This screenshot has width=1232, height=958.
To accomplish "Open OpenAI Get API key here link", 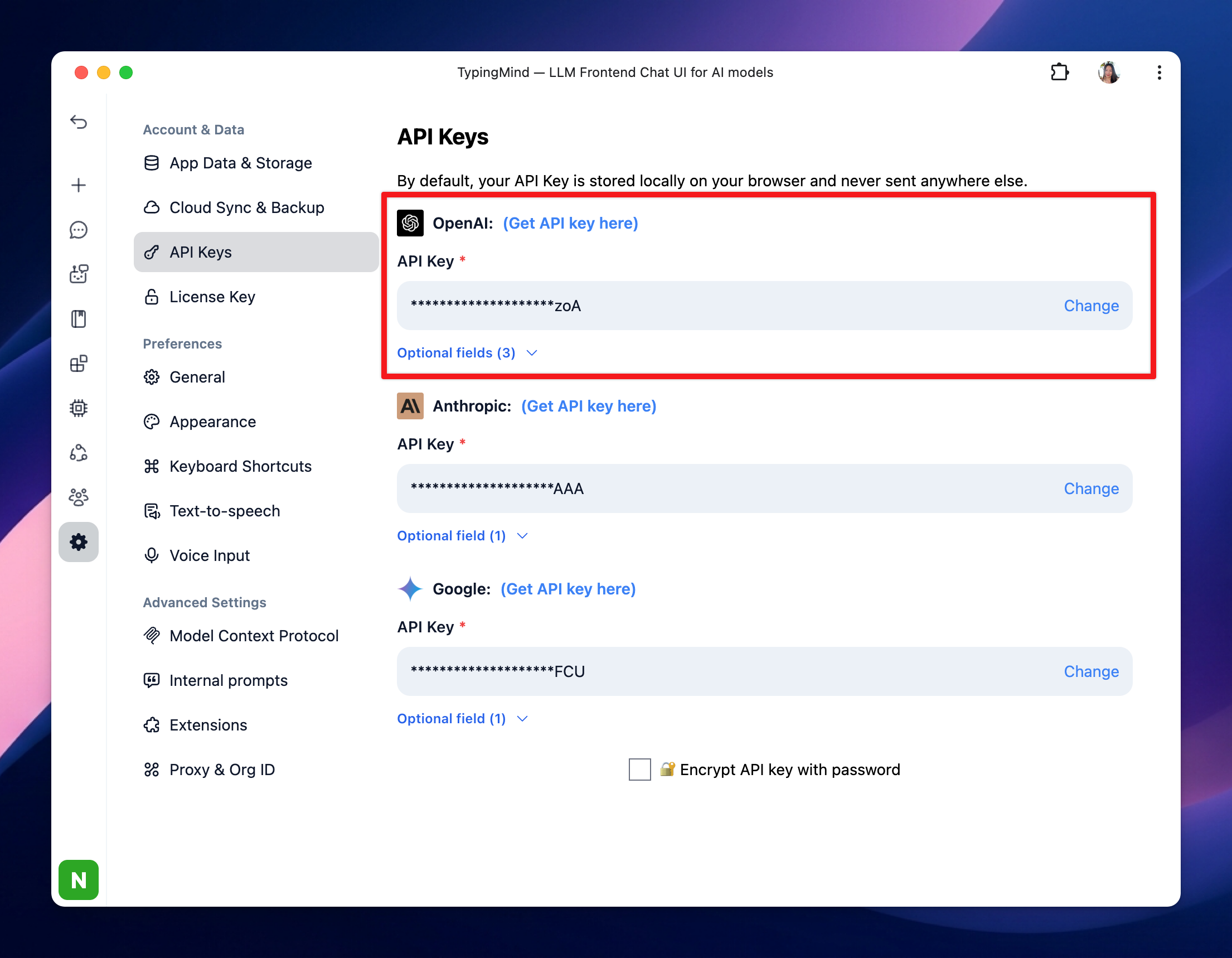I will [570, 223].
